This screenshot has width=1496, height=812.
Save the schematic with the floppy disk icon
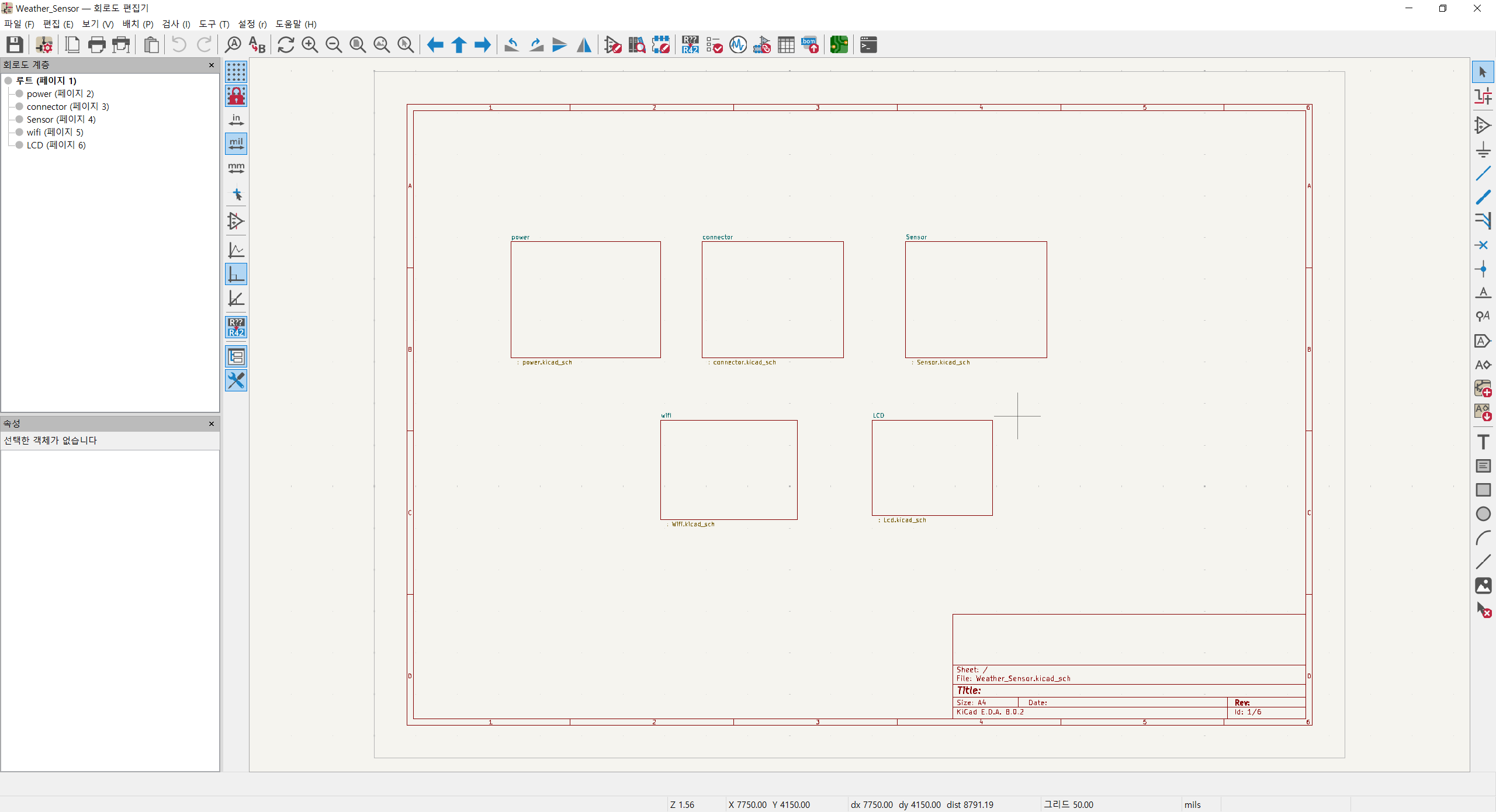click(x=15, y=44)
